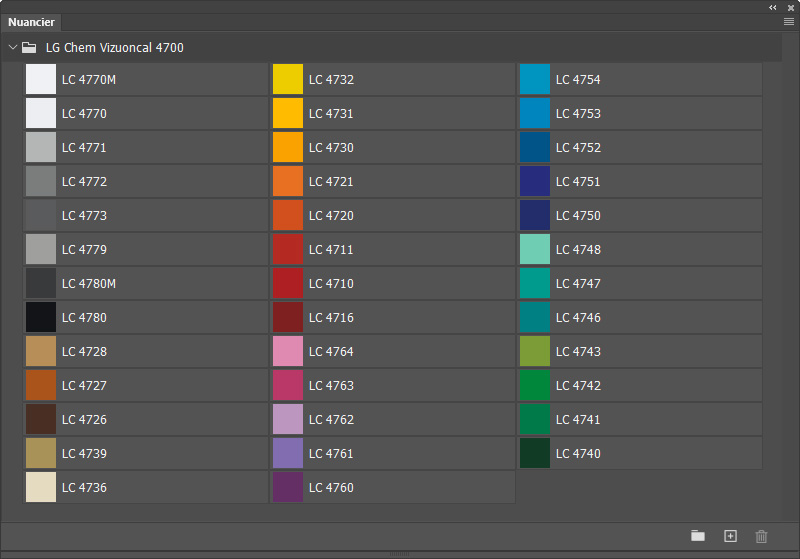Create a new swatch group folder

click(x=698, y=536)
